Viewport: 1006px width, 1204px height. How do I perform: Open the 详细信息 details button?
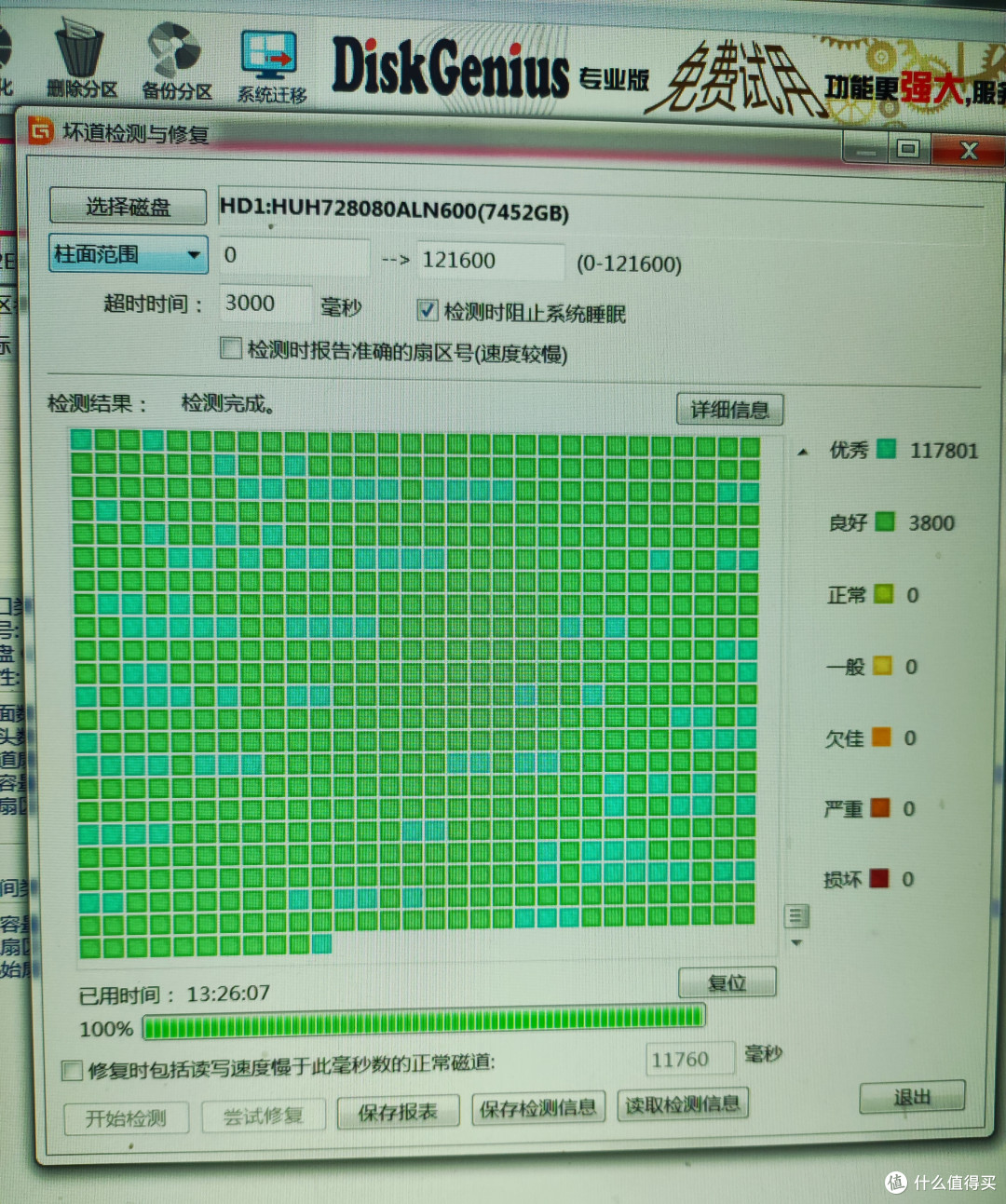(729, 410)
